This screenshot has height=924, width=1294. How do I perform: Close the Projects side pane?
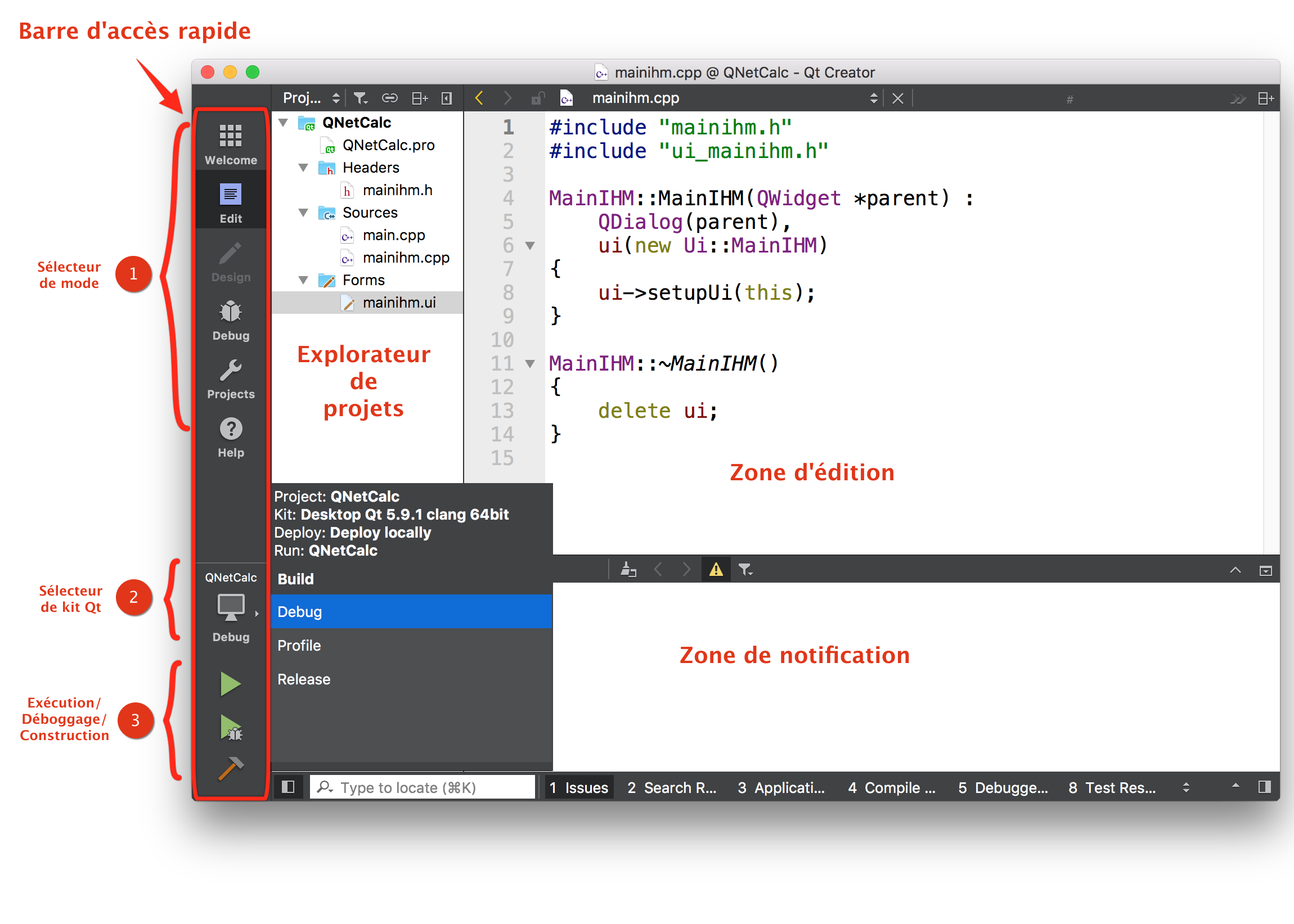click(x=447, y=98)
